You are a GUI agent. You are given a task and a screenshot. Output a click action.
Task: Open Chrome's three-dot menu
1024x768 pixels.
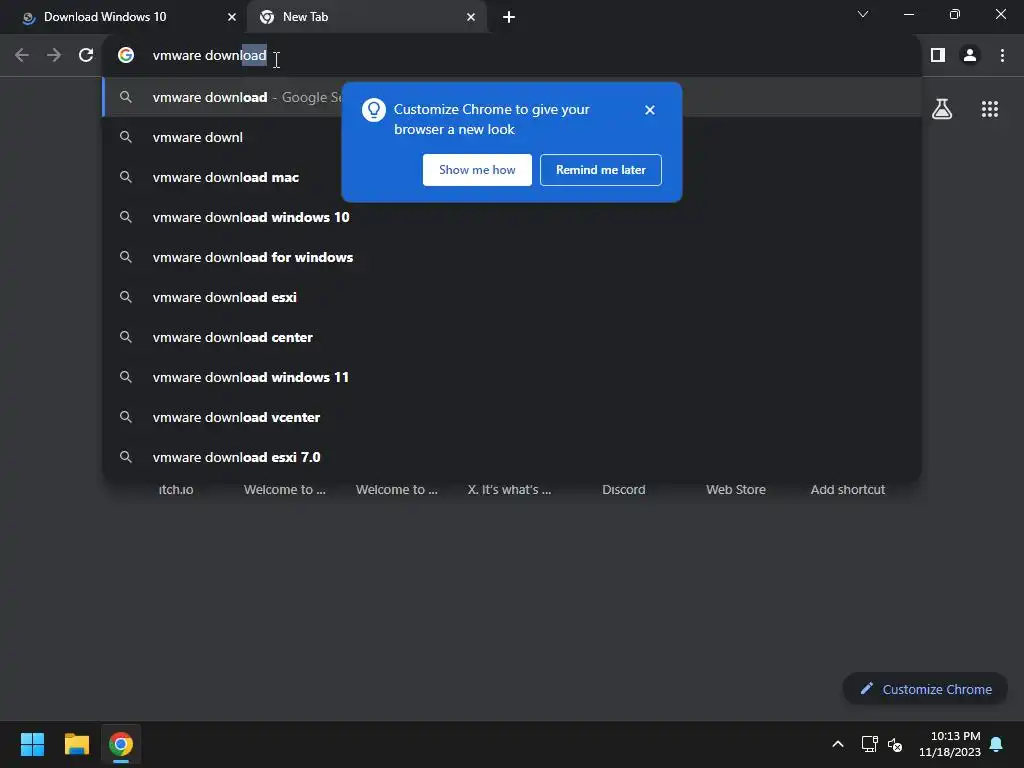coord(1002,56)
